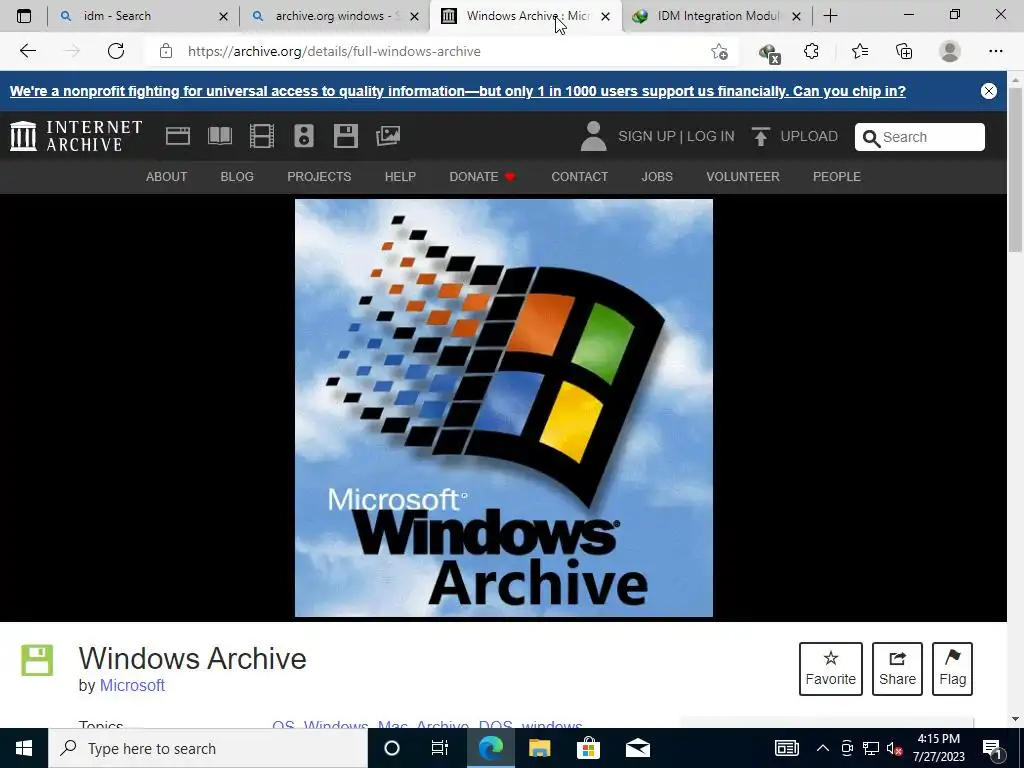
Task: Click the Windows Archive cover image
Action: pyautogui.click(x=504, y=408)
